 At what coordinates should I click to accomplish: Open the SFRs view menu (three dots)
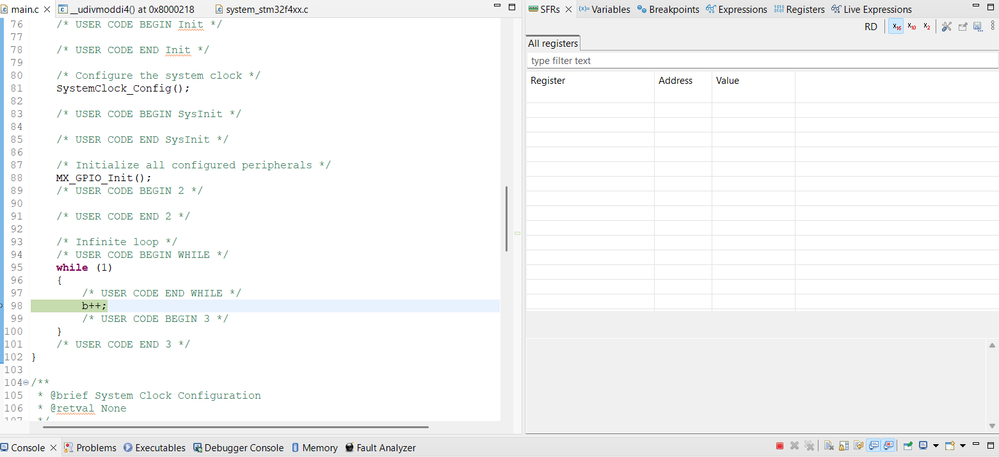point(992,26)
